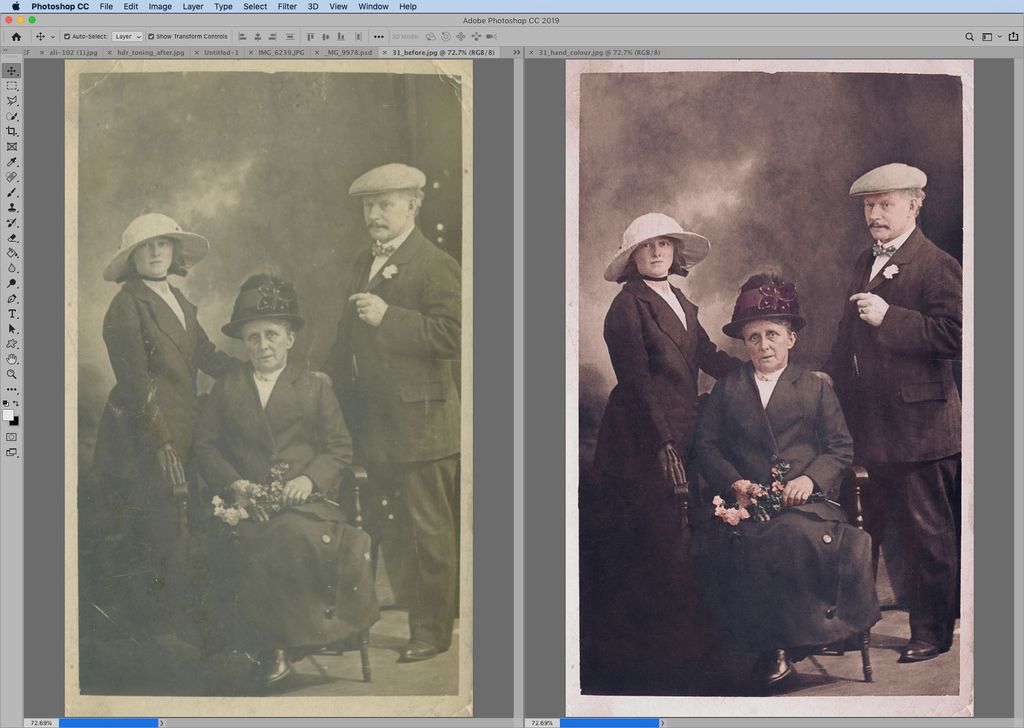The image size is (1024, 728).
Task: Open the Layer selection dropdown
Action: tap(127, 36)
